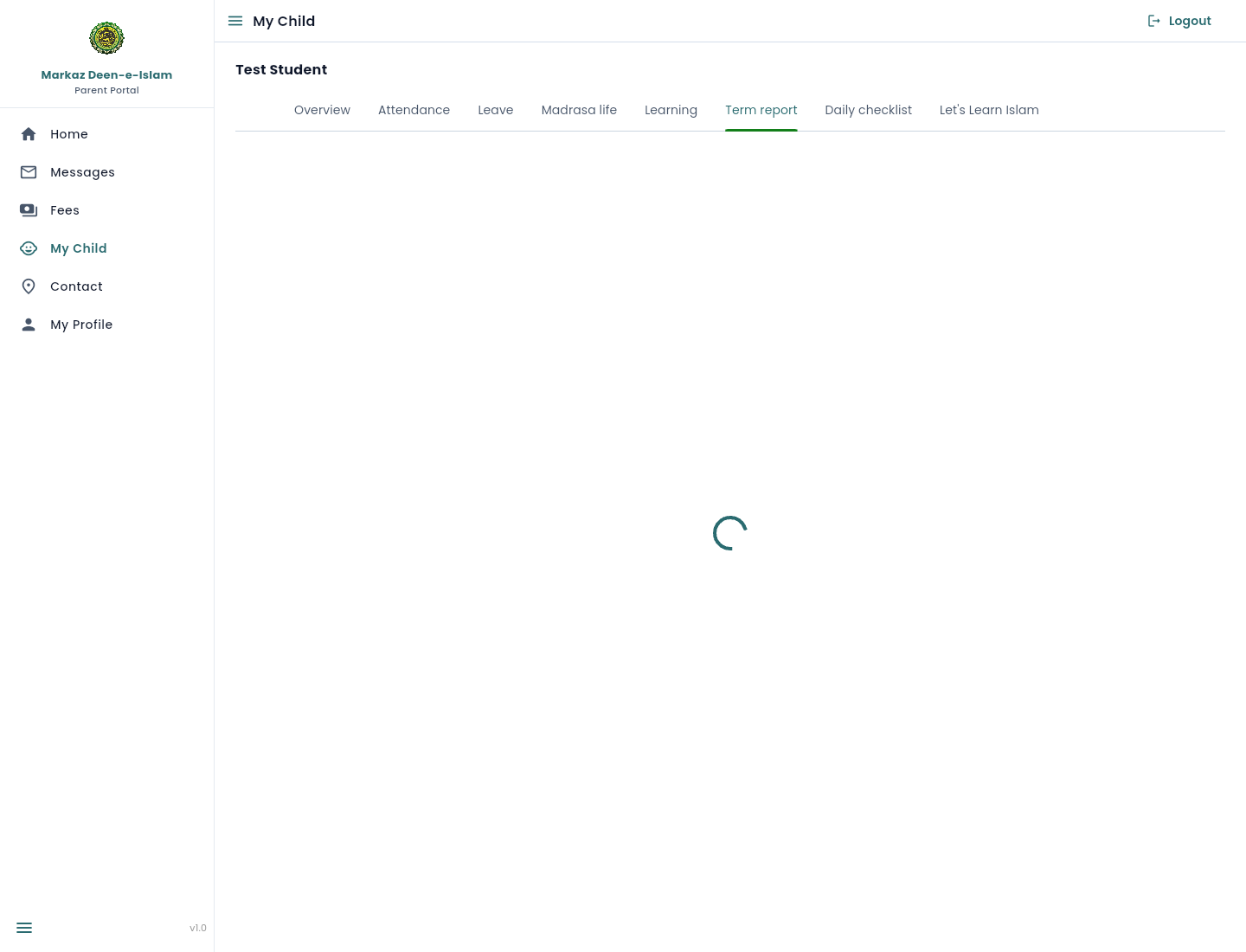1246x952 pixels.
Task: Click the Markaz Deen-e-Islam title text
Action: click(x=106, y=75)
